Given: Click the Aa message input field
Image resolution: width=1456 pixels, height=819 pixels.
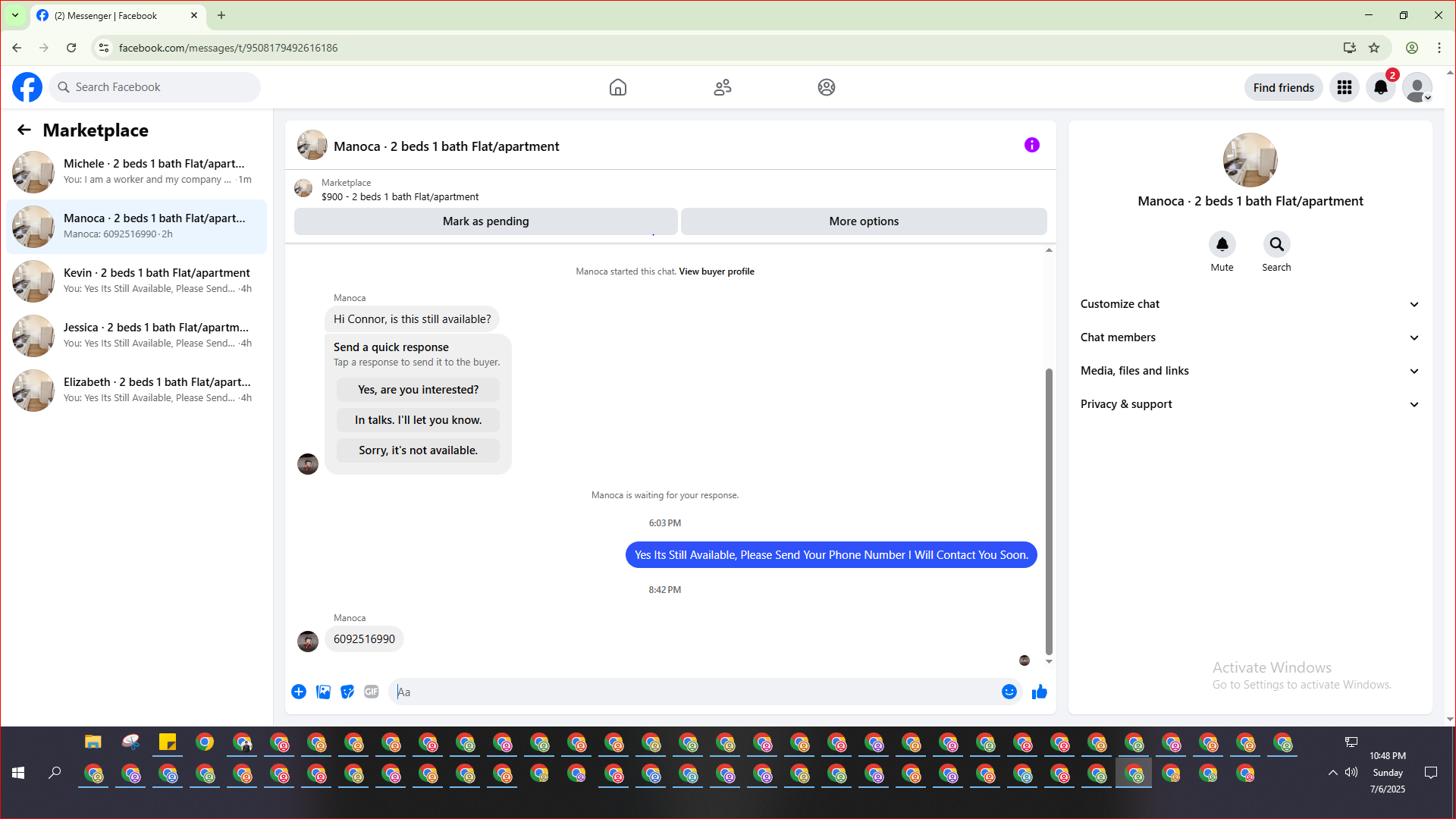Looking at the screenshot, I should [x=694, y=692].
